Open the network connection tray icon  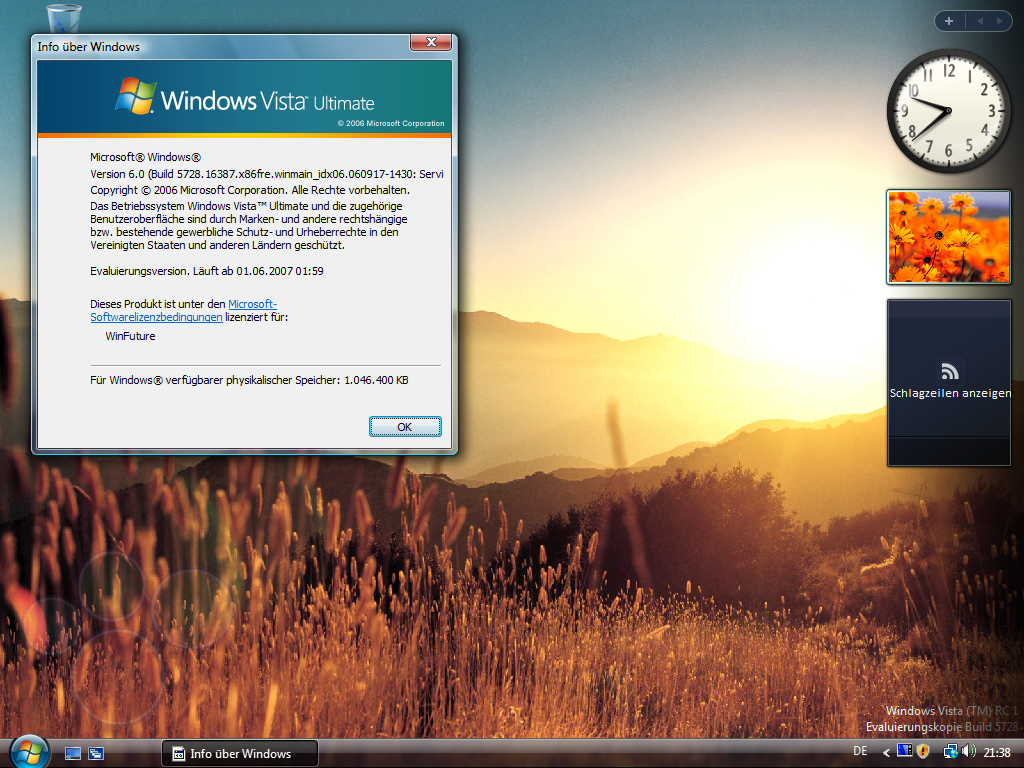click(x=950, y=752)
